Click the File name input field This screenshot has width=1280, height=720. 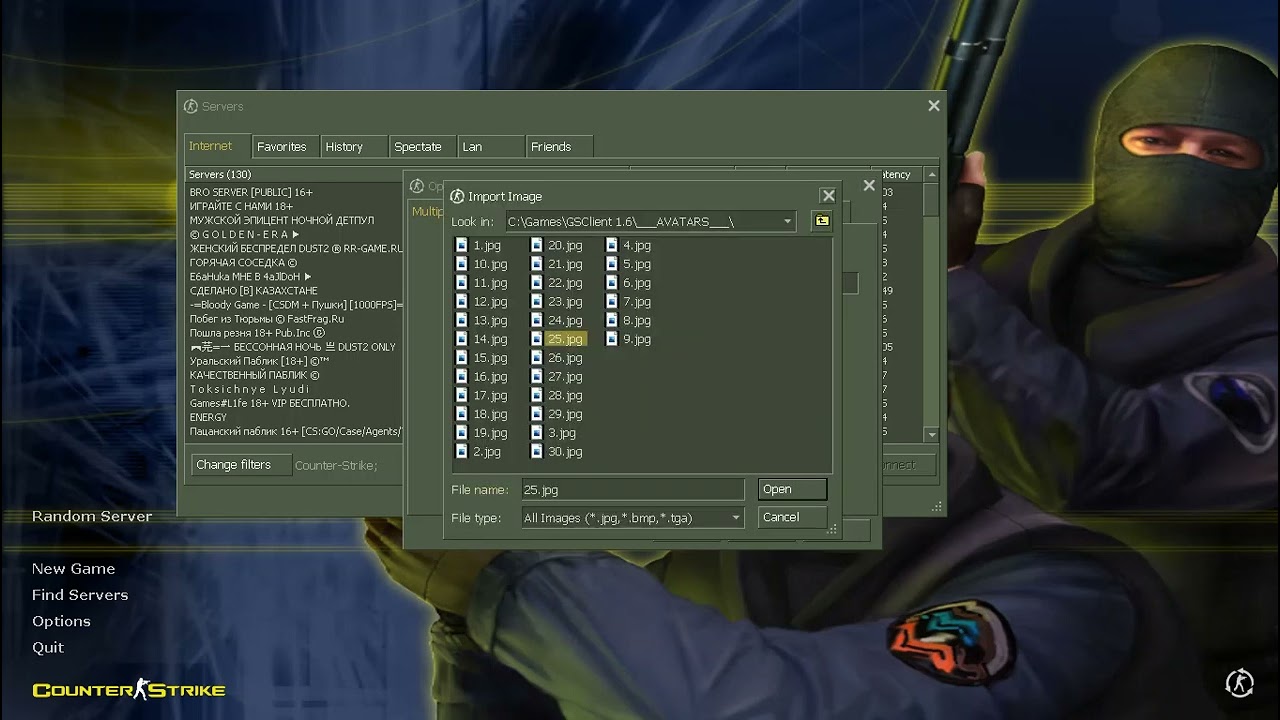(632, 490)
